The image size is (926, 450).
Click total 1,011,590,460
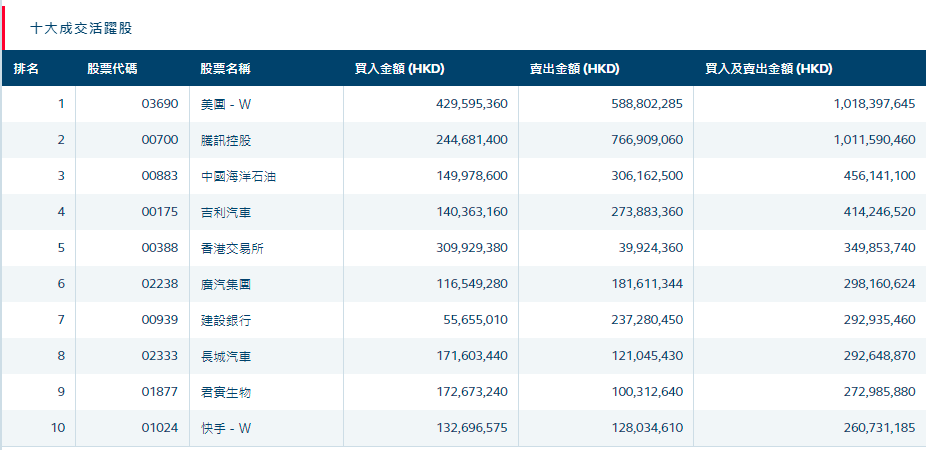tap(875, 140)
